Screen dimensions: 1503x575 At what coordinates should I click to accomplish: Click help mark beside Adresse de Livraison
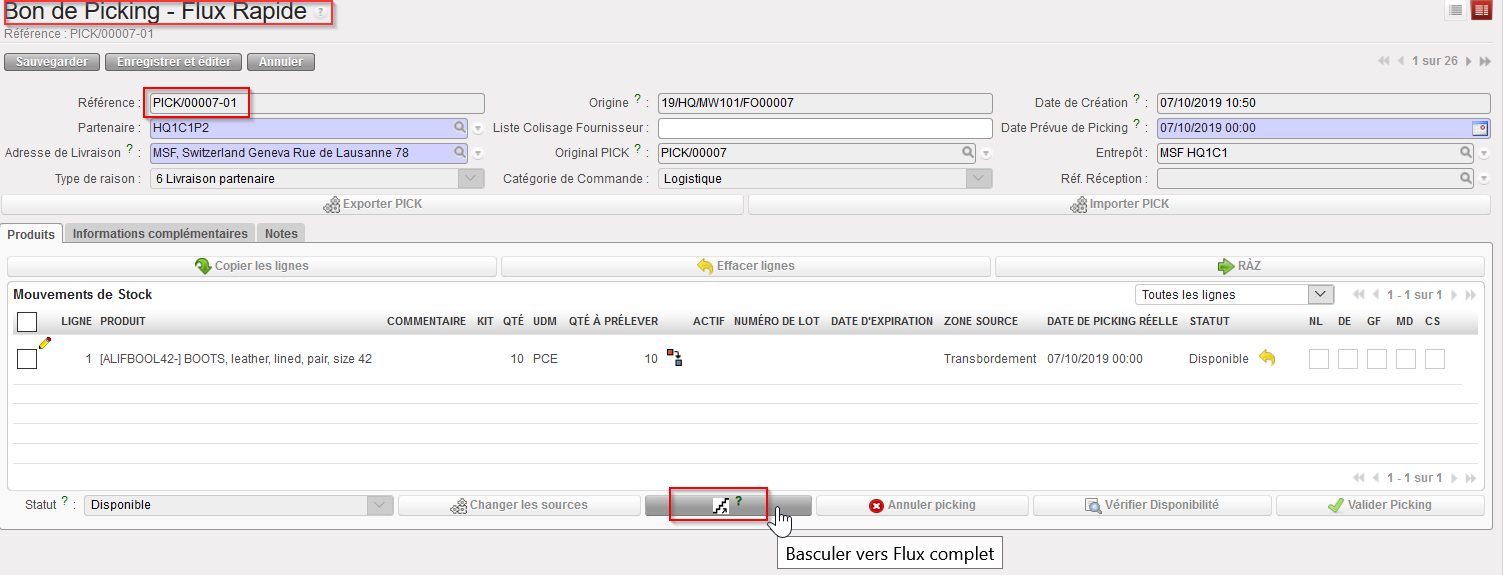pyautogui.click(x=130, y=150)
